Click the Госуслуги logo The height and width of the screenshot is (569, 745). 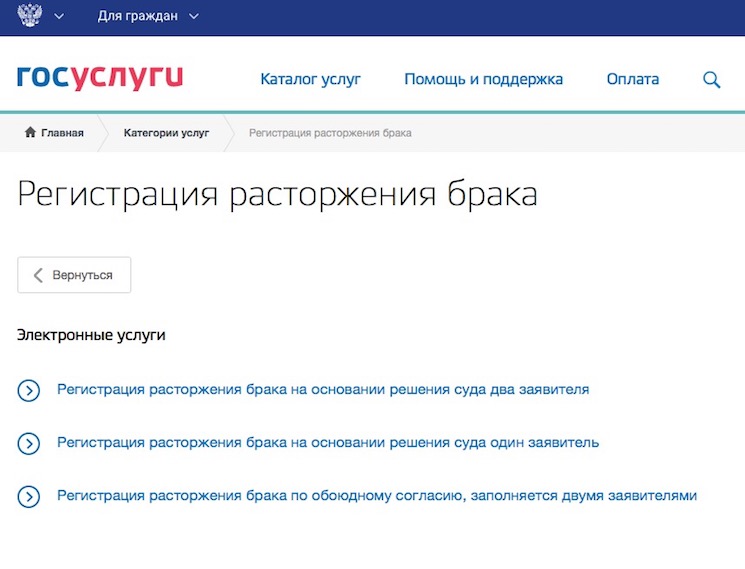pos(100,78)
